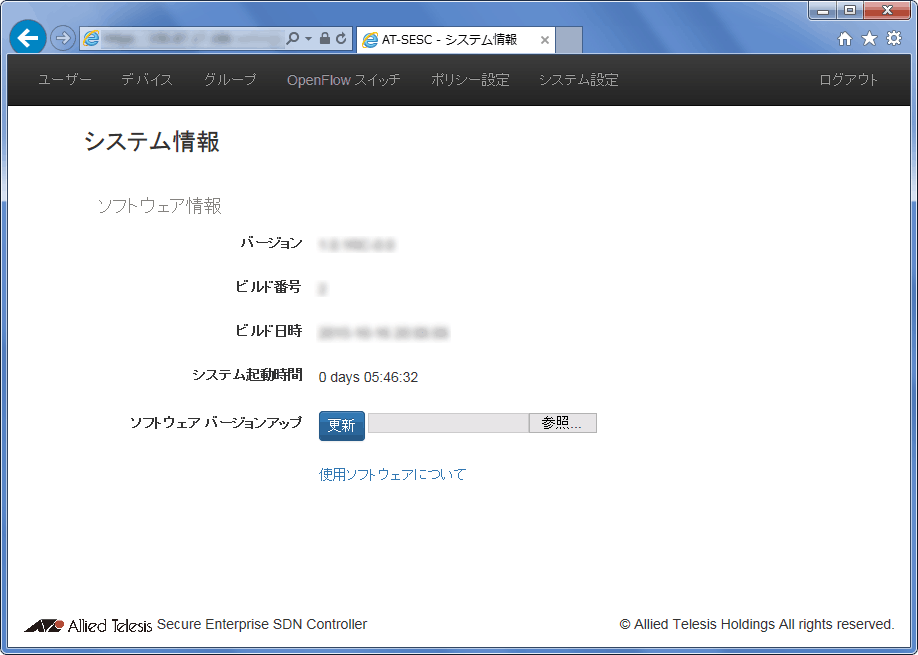
Task: Select the AT-SESC - システム情報 browser tab
Action: point(455,40)
